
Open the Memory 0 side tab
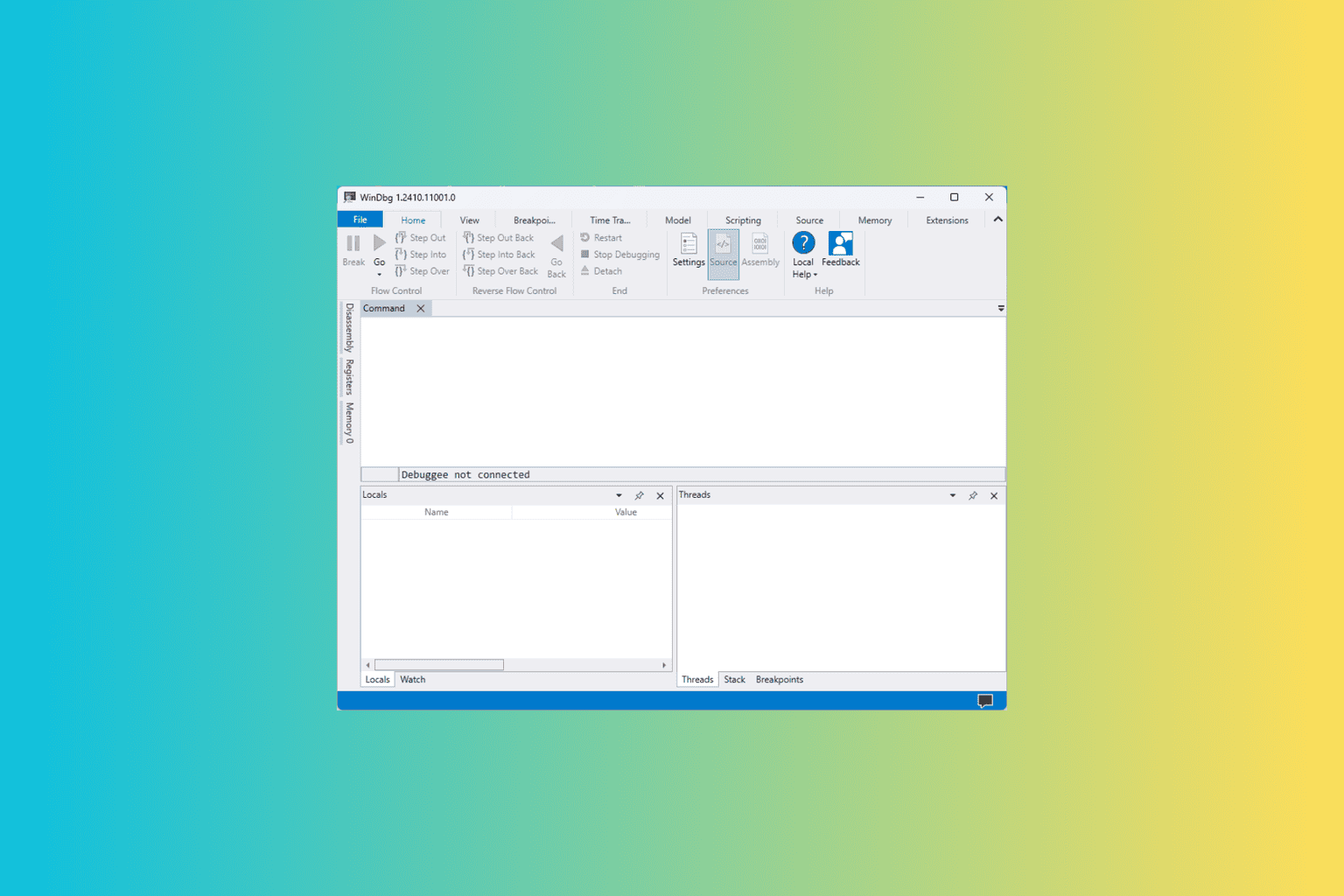(x=349, y=423)
